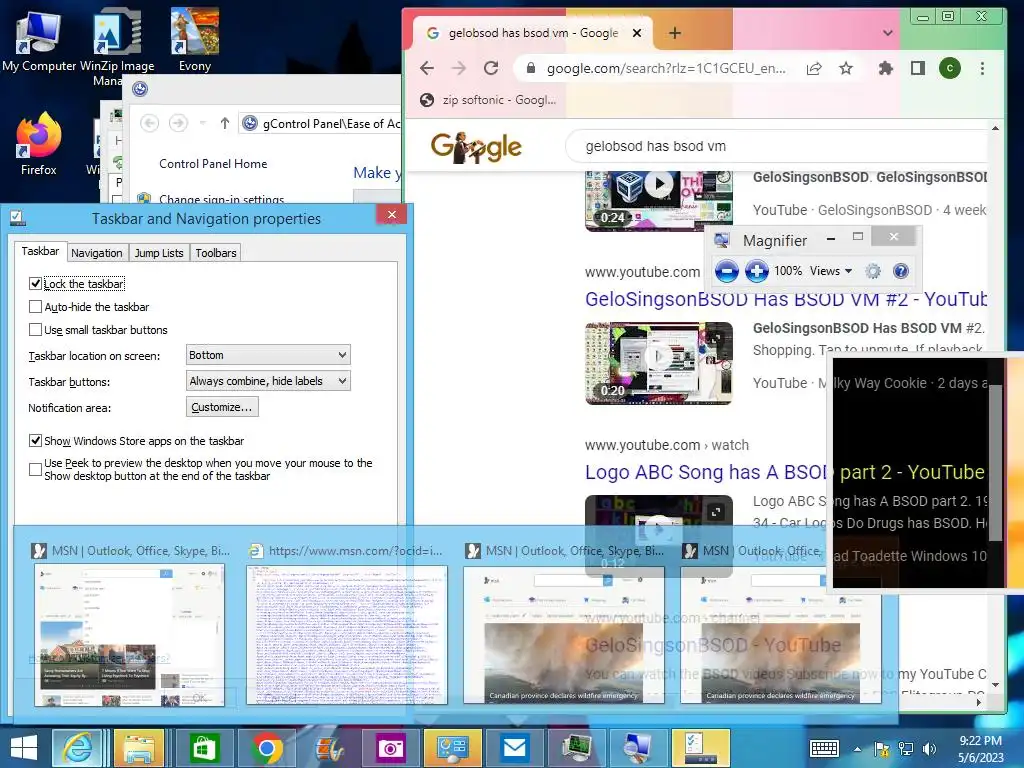Toggle Chrome side panel icon
The image size is (1024, 768).
[918, 68]
